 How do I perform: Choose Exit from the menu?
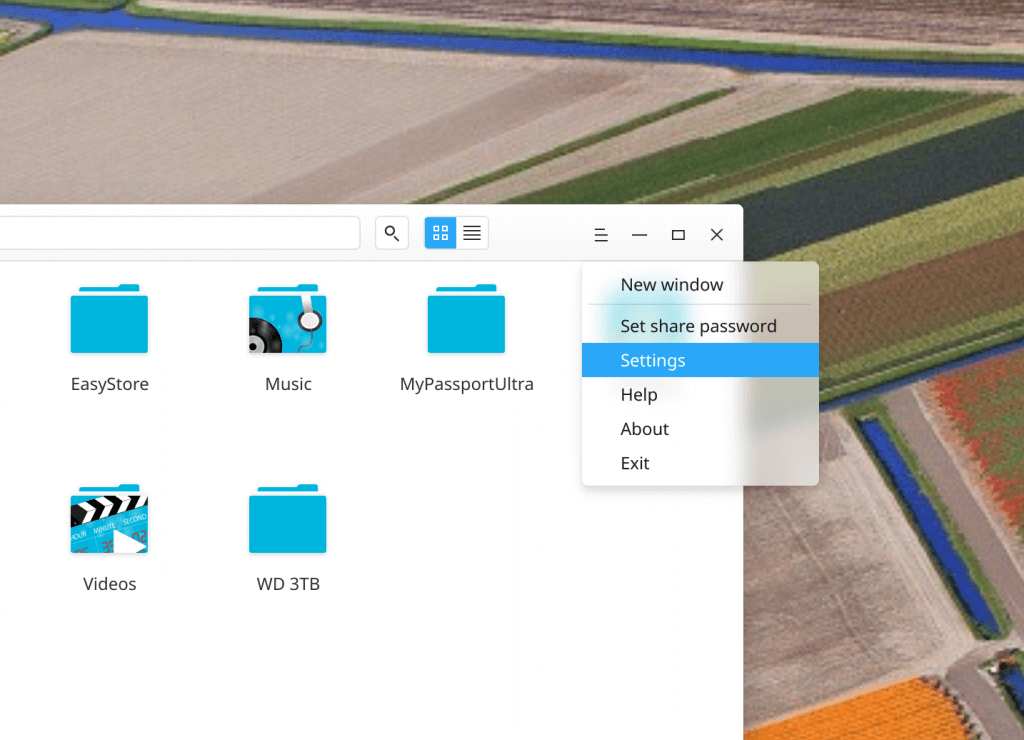[635, 463]
